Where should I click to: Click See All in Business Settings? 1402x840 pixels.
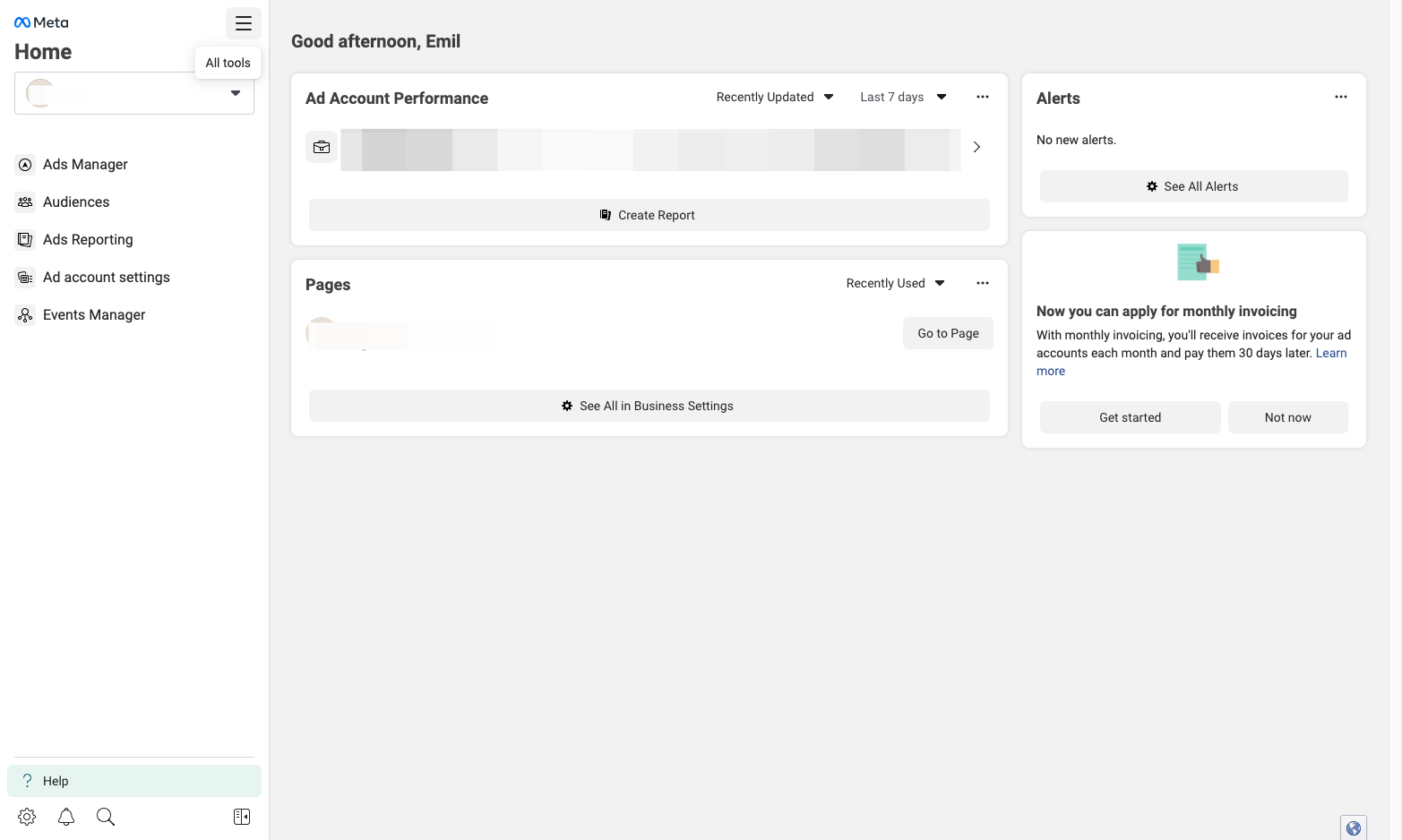pos(649,406)
